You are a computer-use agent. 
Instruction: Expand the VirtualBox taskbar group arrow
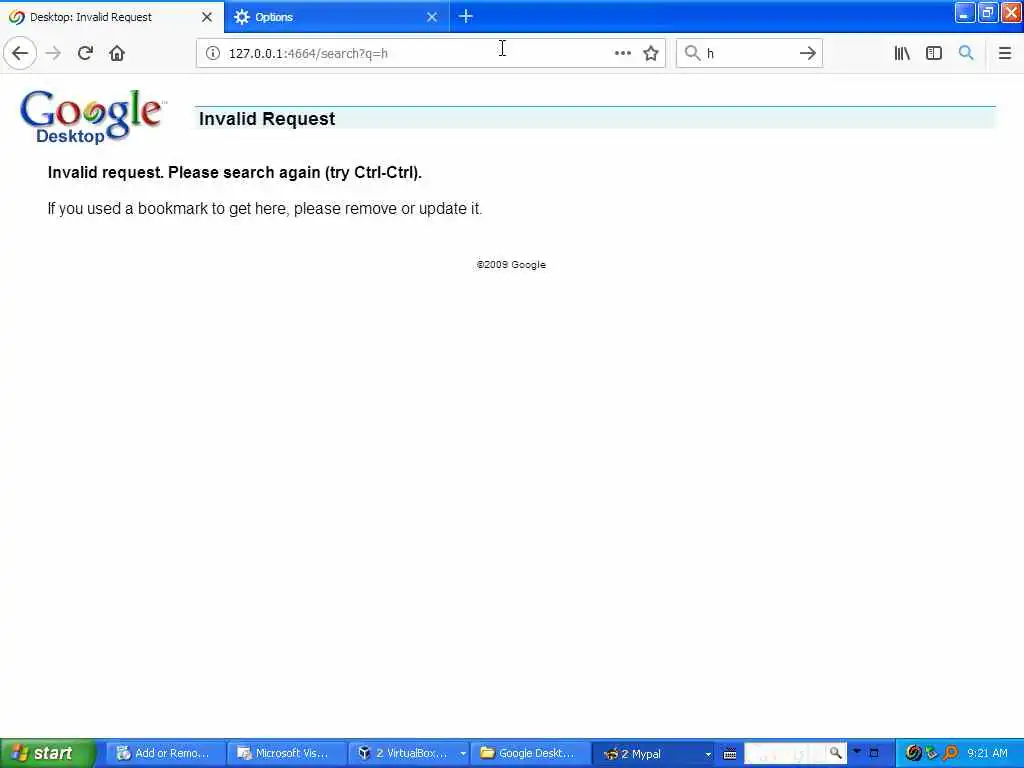point(463,754)
